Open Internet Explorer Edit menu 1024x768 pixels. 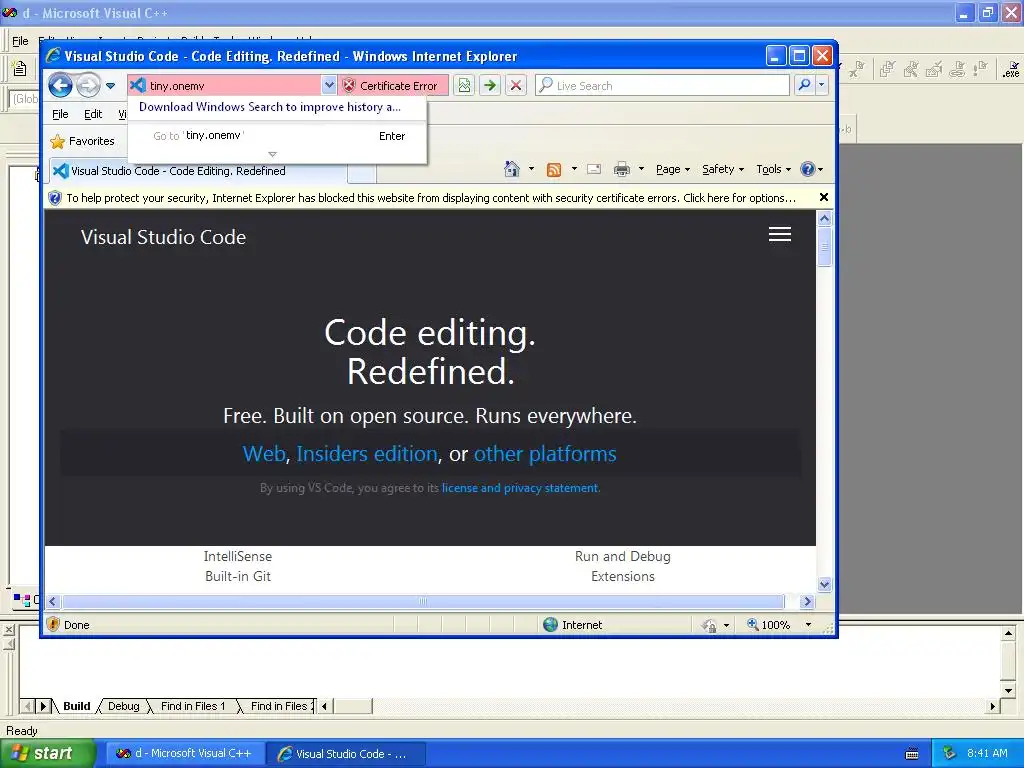pos(93,114)
